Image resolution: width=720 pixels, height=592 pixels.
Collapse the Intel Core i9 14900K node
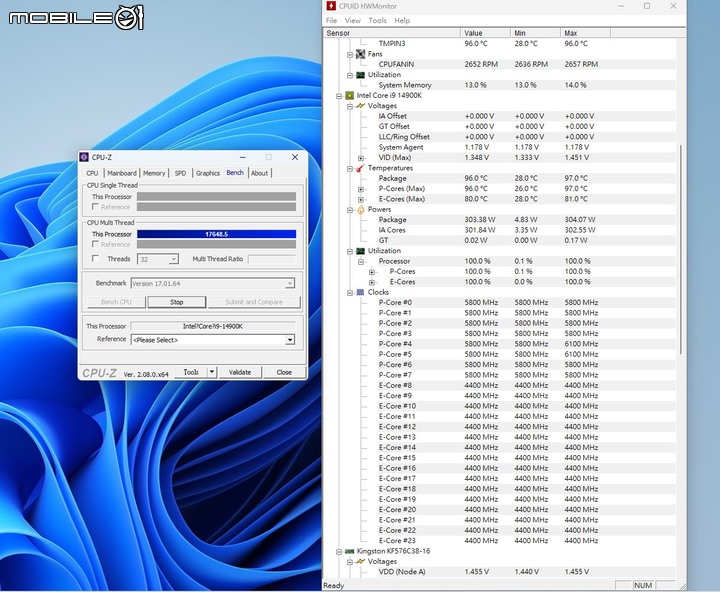[x=339, y=96]
